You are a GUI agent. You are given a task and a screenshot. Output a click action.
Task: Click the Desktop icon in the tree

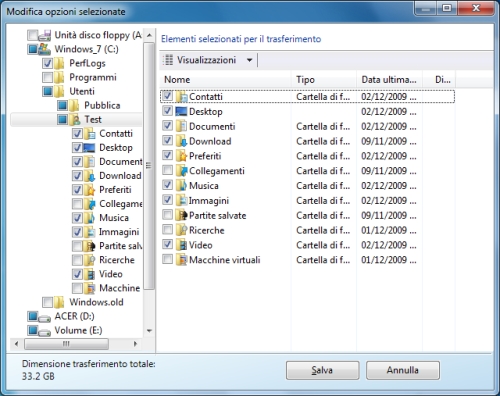click(89, 147)
